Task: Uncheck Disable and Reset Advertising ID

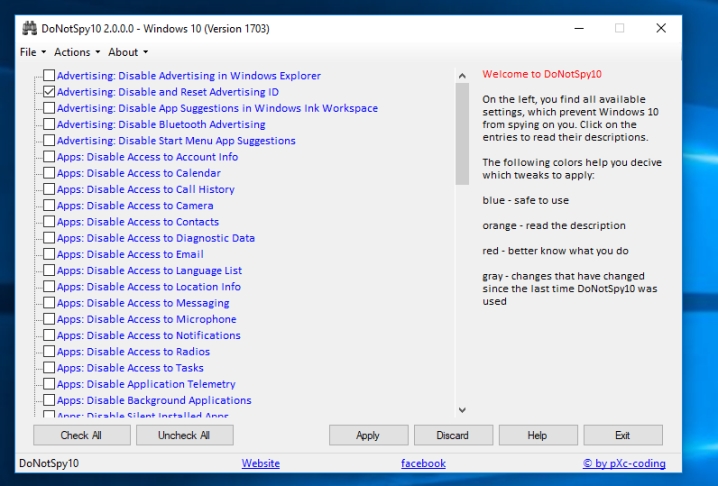Action: click(x=49, y=92)
